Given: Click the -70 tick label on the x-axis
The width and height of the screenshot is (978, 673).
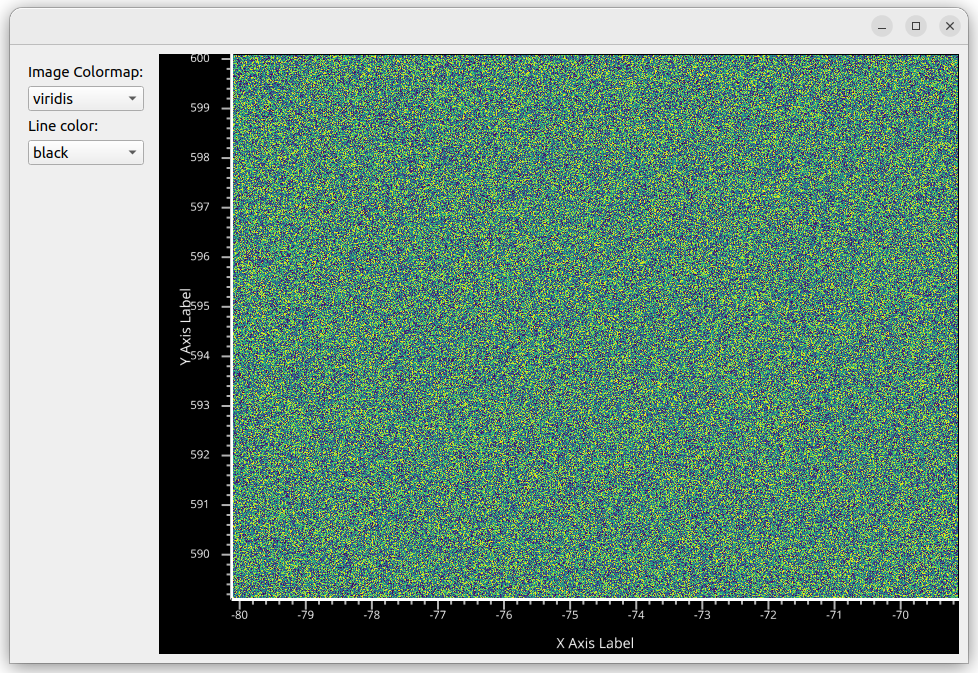Looking at the screenshot, I should (x=900, y=617).
